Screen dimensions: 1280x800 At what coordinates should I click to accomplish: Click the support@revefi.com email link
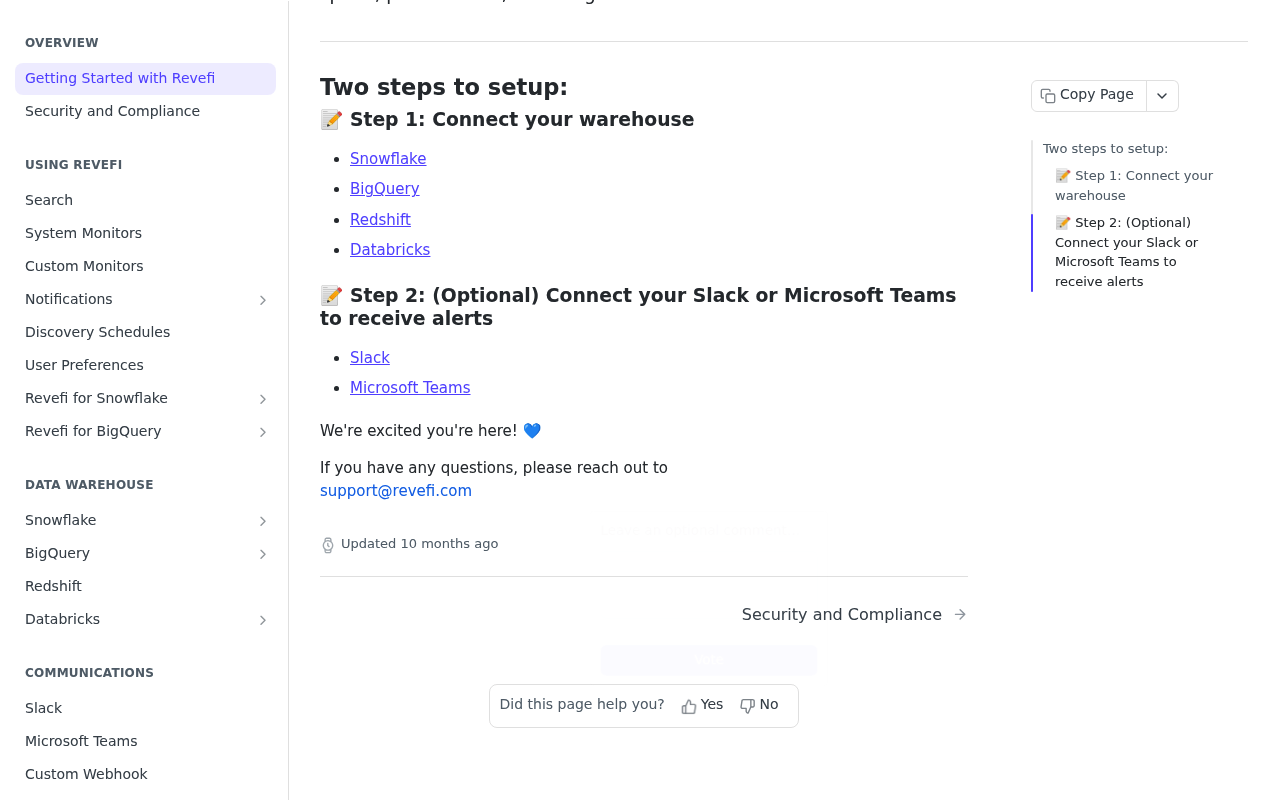396,491
